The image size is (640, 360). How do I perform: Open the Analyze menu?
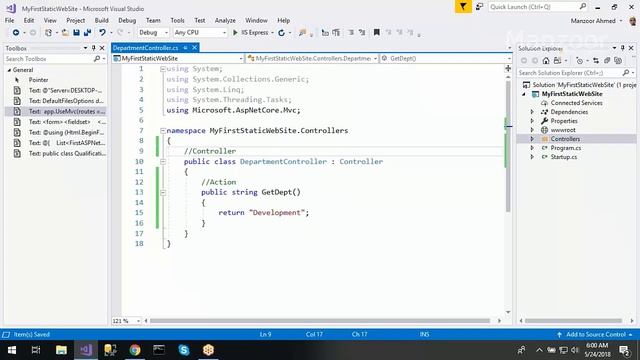(x=225, y=20)
